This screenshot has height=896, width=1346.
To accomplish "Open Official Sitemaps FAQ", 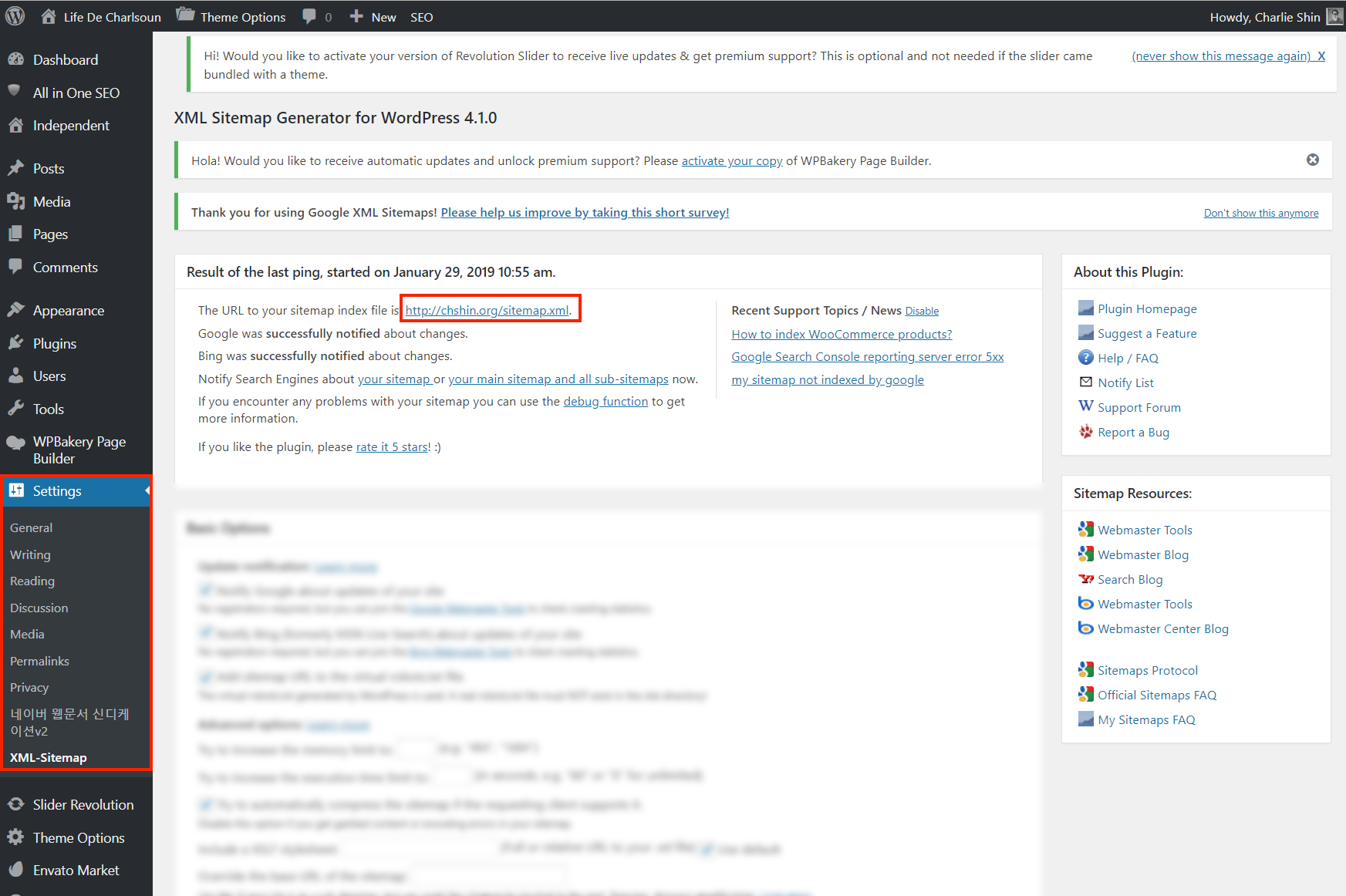I will click(x=1157, y=695).
